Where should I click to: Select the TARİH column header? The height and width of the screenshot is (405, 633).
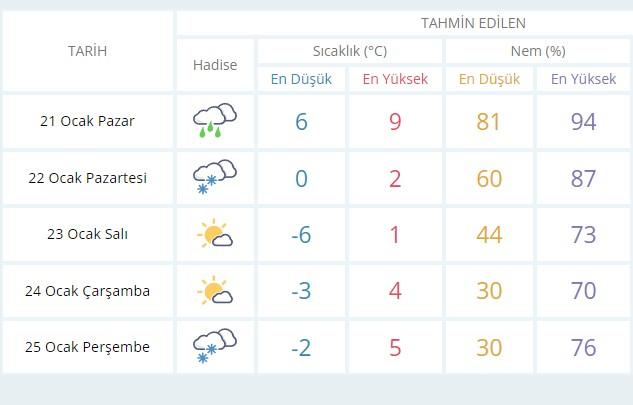point(87,51)
